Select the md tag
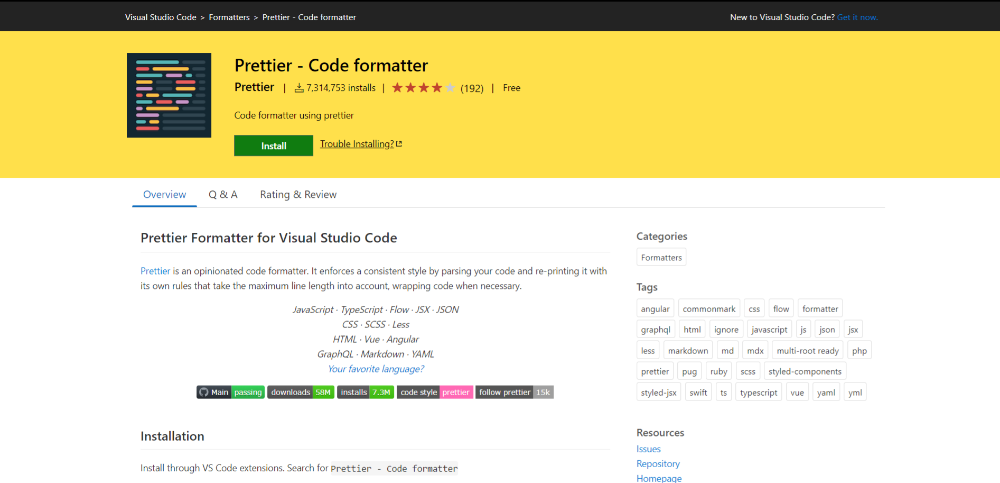 (x=728, y=351)
